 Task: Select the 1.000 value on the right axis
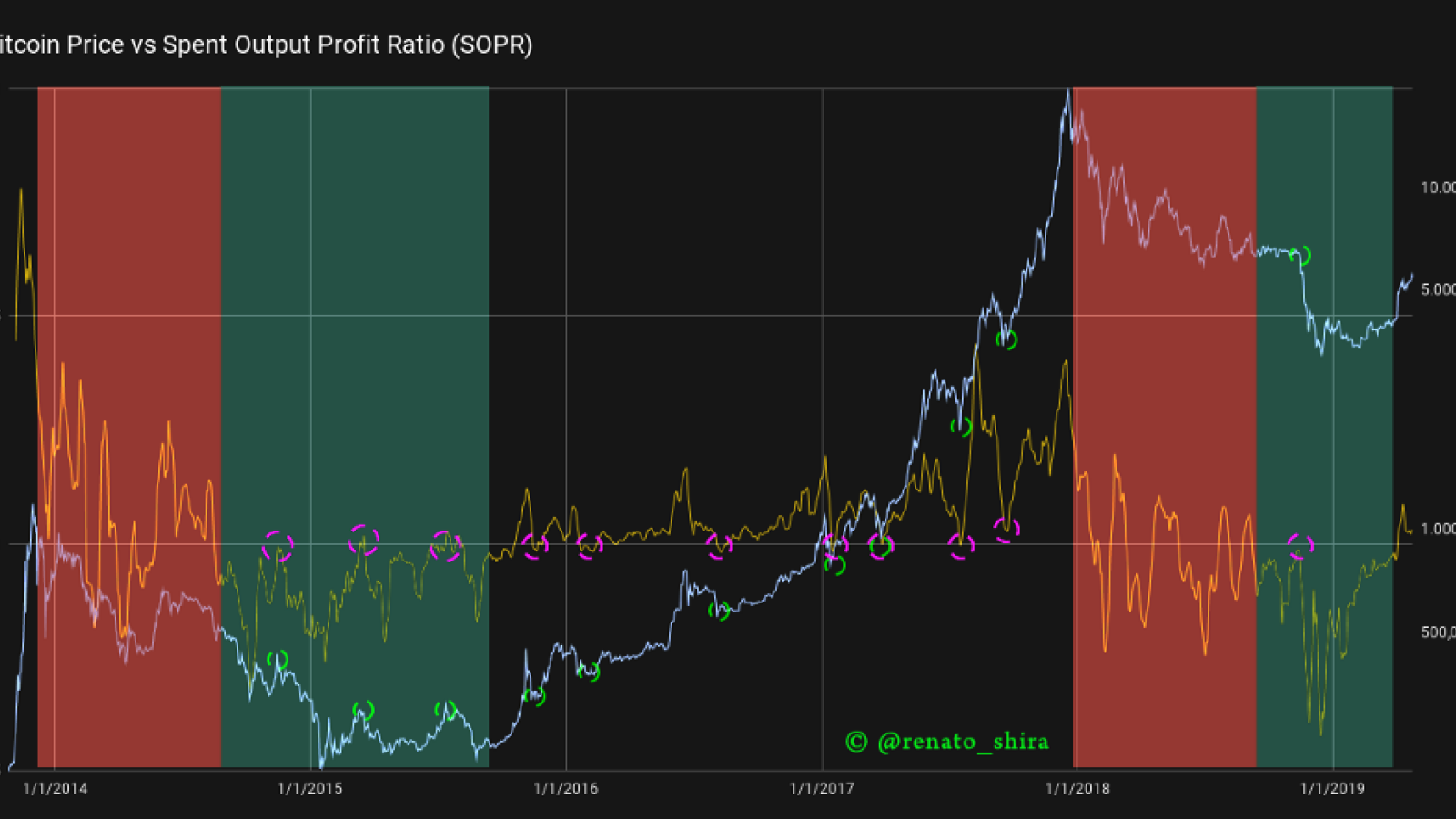click(x=1439, y=529)
